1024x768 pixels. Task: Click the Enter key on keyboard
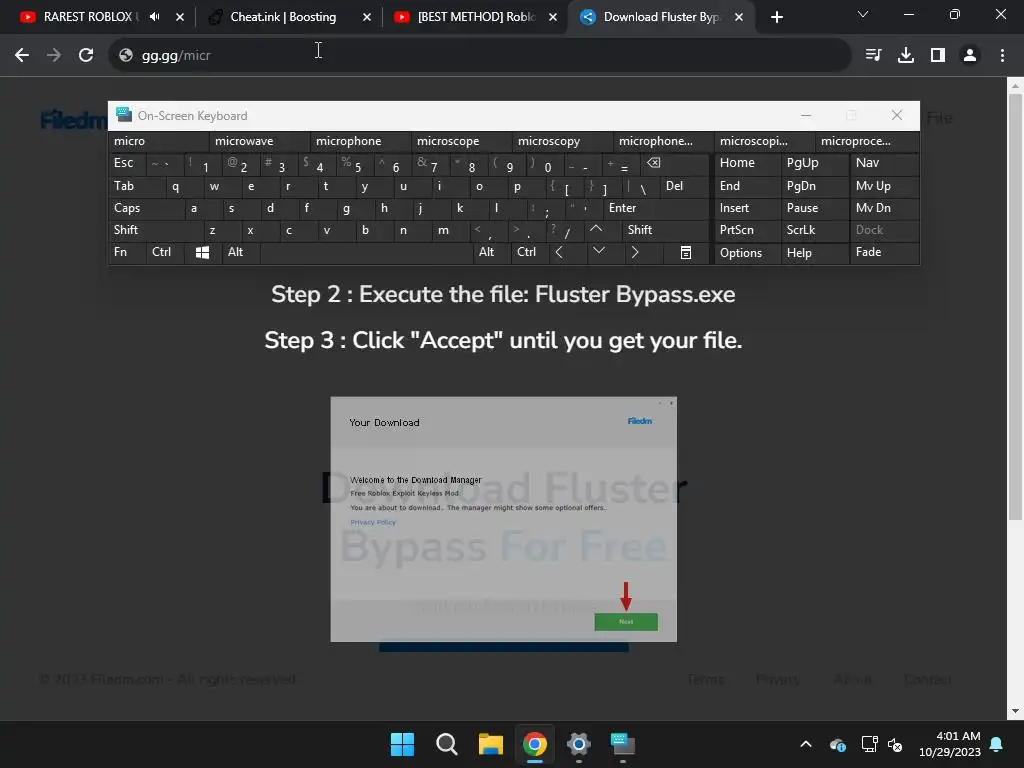[x=656, y=208]
